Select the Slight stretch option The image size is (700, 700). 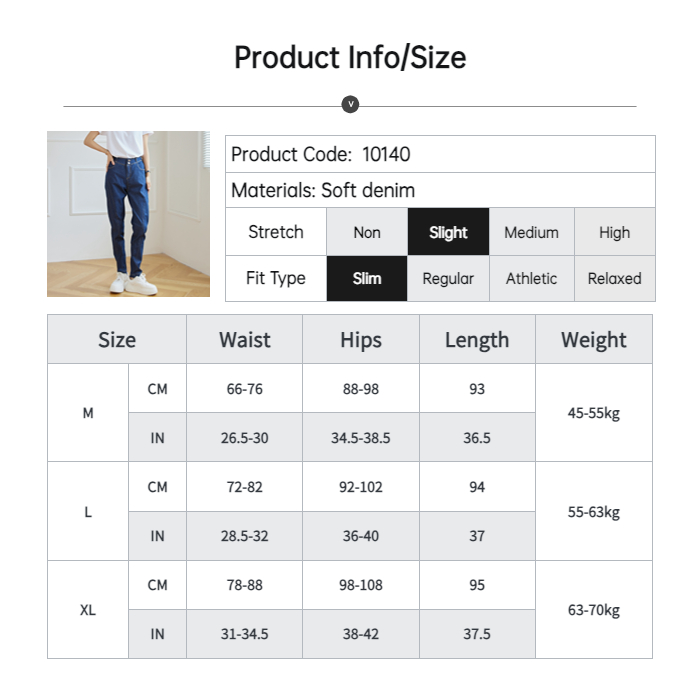[448, 232]
